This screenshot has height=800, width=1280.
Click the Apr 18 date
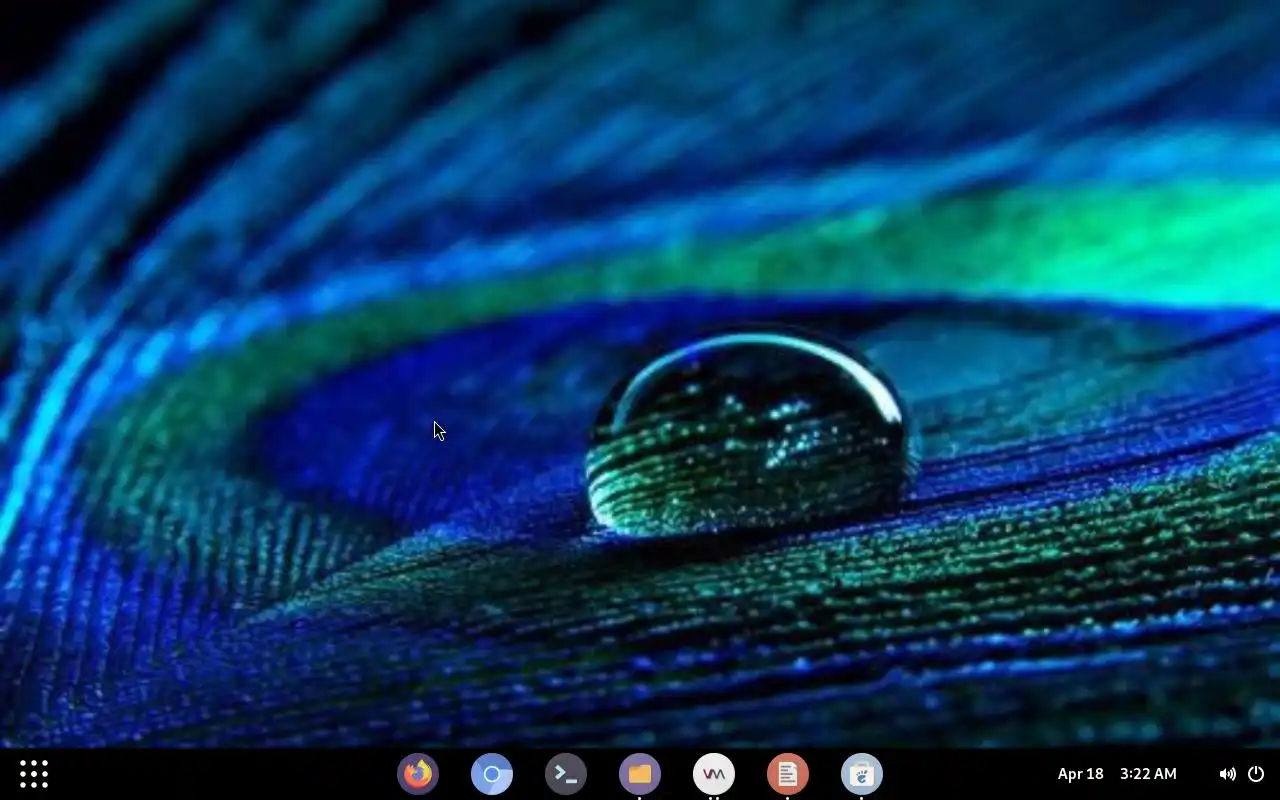point(1081,774)
